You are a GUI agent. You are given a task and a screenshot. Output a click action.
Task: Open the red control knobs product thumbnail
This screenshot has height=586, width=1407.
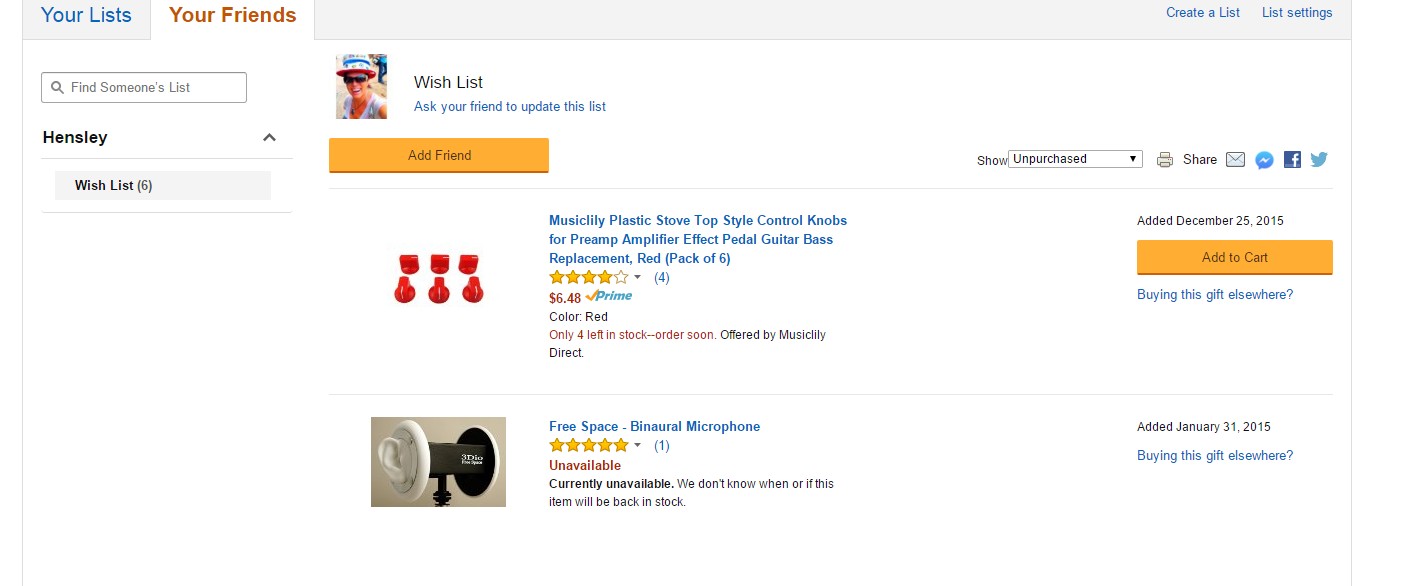[x=438, y=278]
